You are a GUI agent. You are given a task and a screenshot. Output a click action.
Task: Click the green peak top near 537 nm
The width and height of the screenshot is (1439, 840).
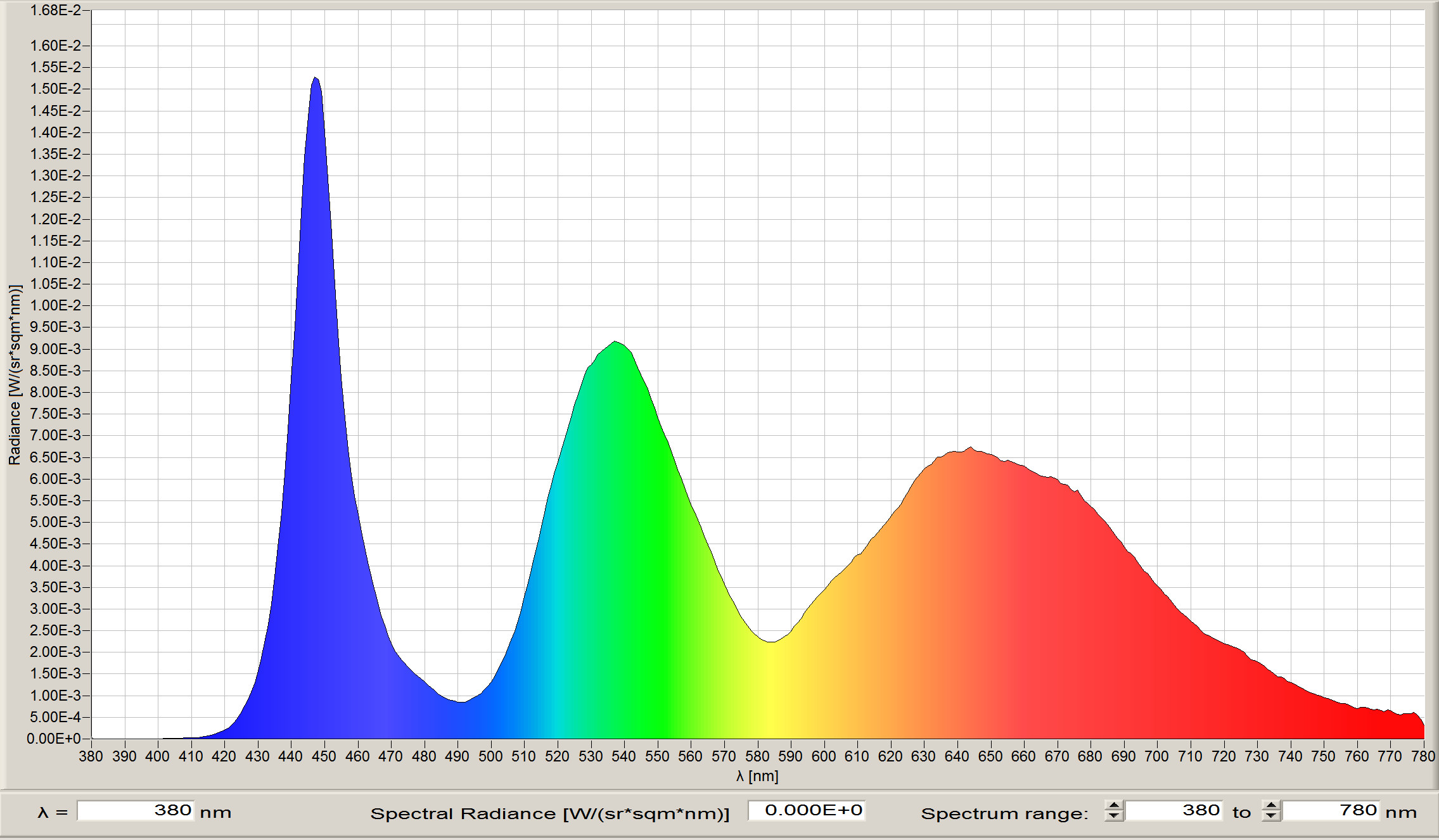615,343
